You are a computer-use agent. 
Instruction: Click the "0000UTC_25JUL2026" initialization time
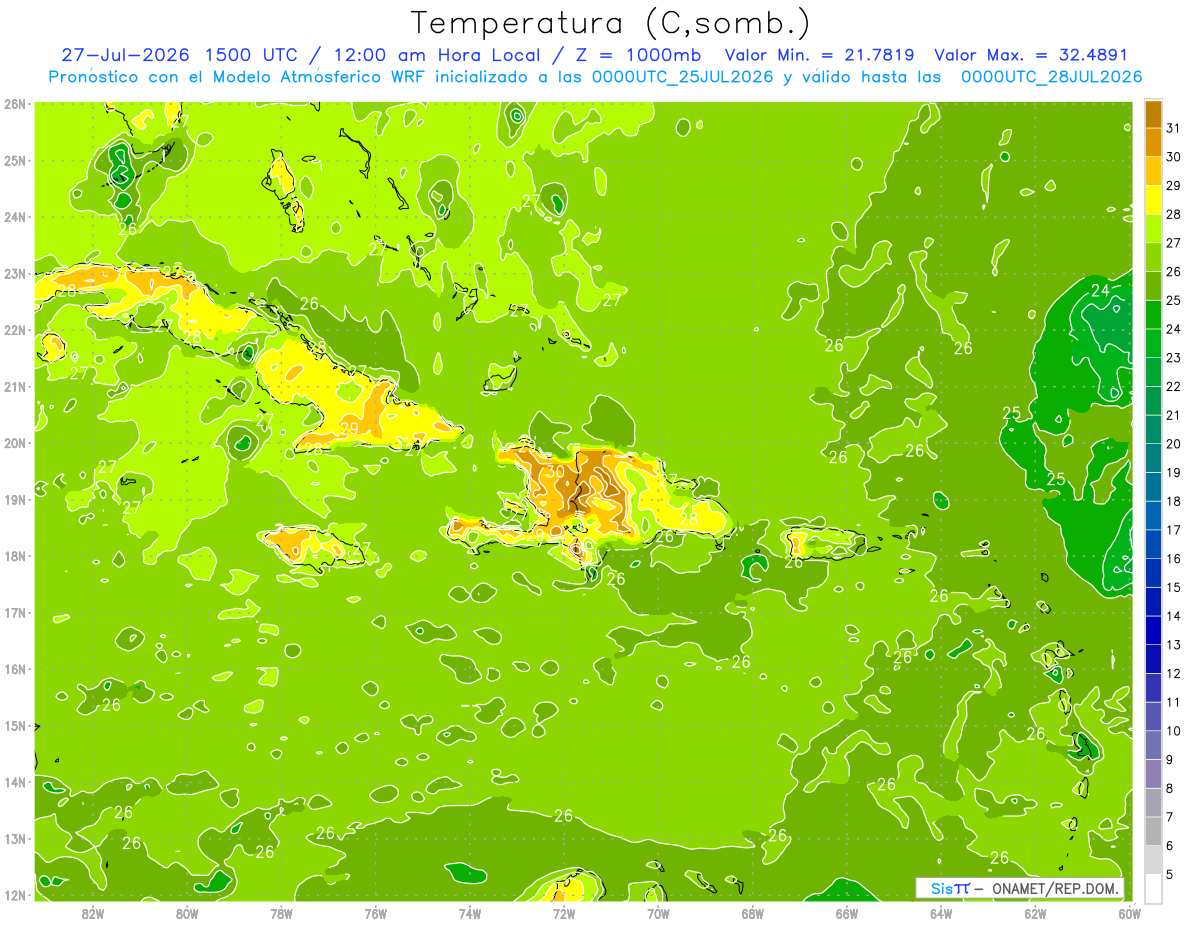pos(683,76)
